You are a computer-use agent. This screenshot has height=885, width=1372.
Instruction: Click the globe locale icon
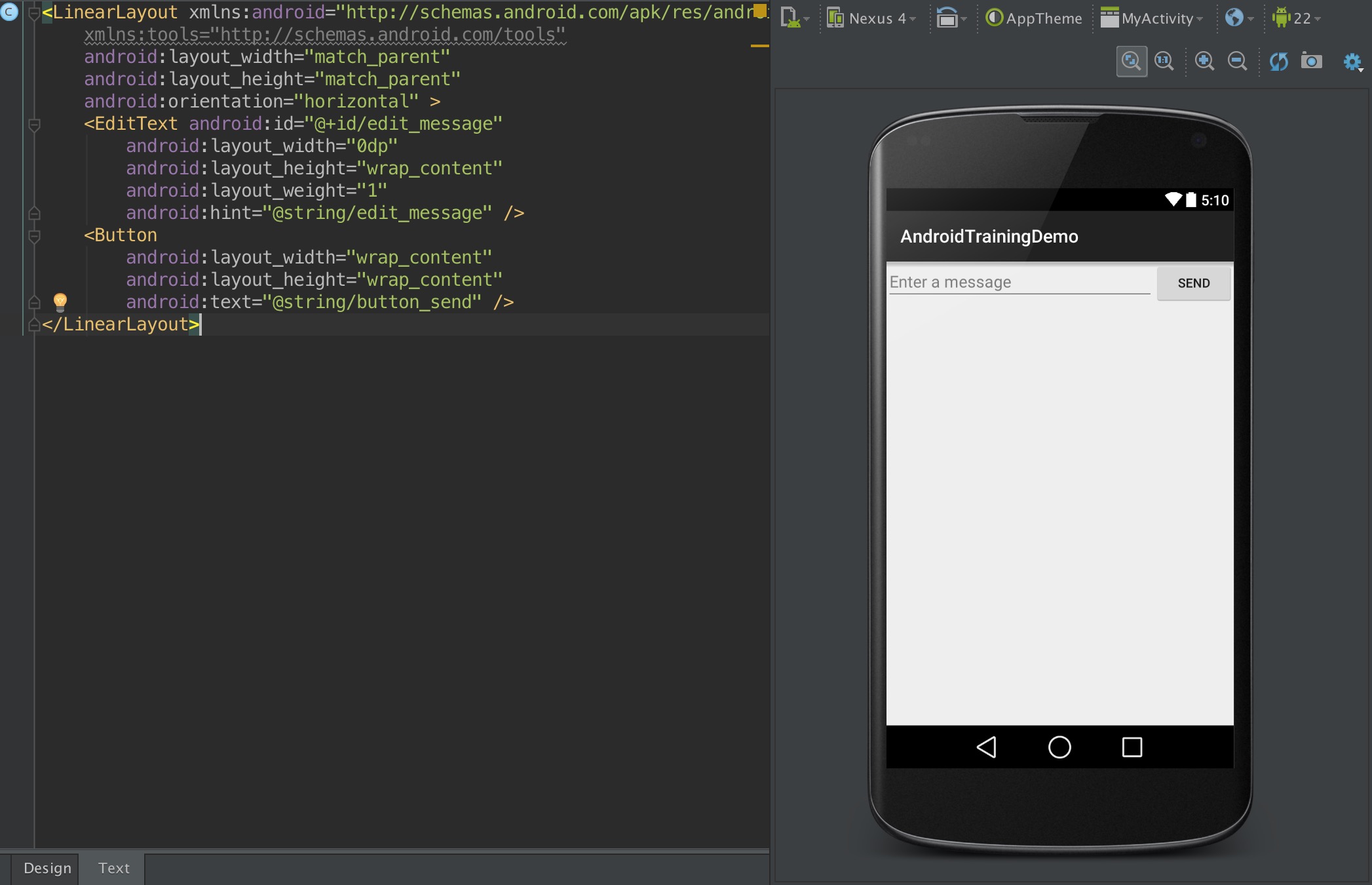pos(1234,18)
